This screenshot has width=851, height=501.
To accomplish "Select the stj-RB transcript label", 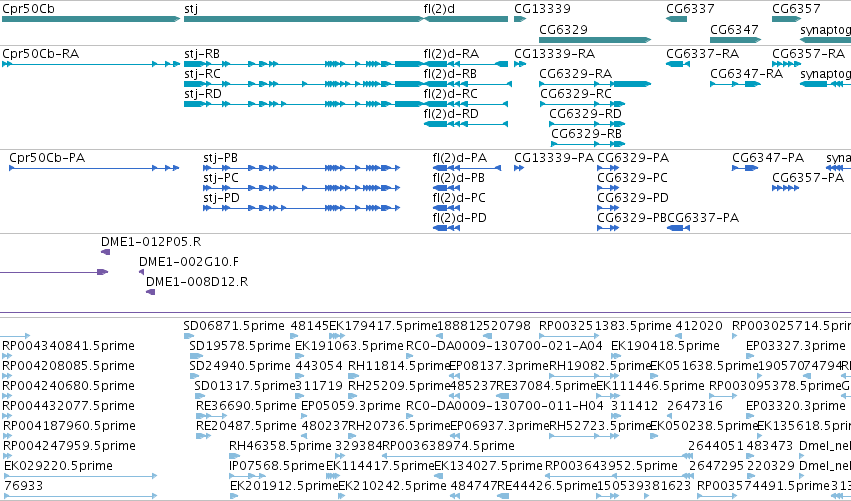I will point(202,54).
